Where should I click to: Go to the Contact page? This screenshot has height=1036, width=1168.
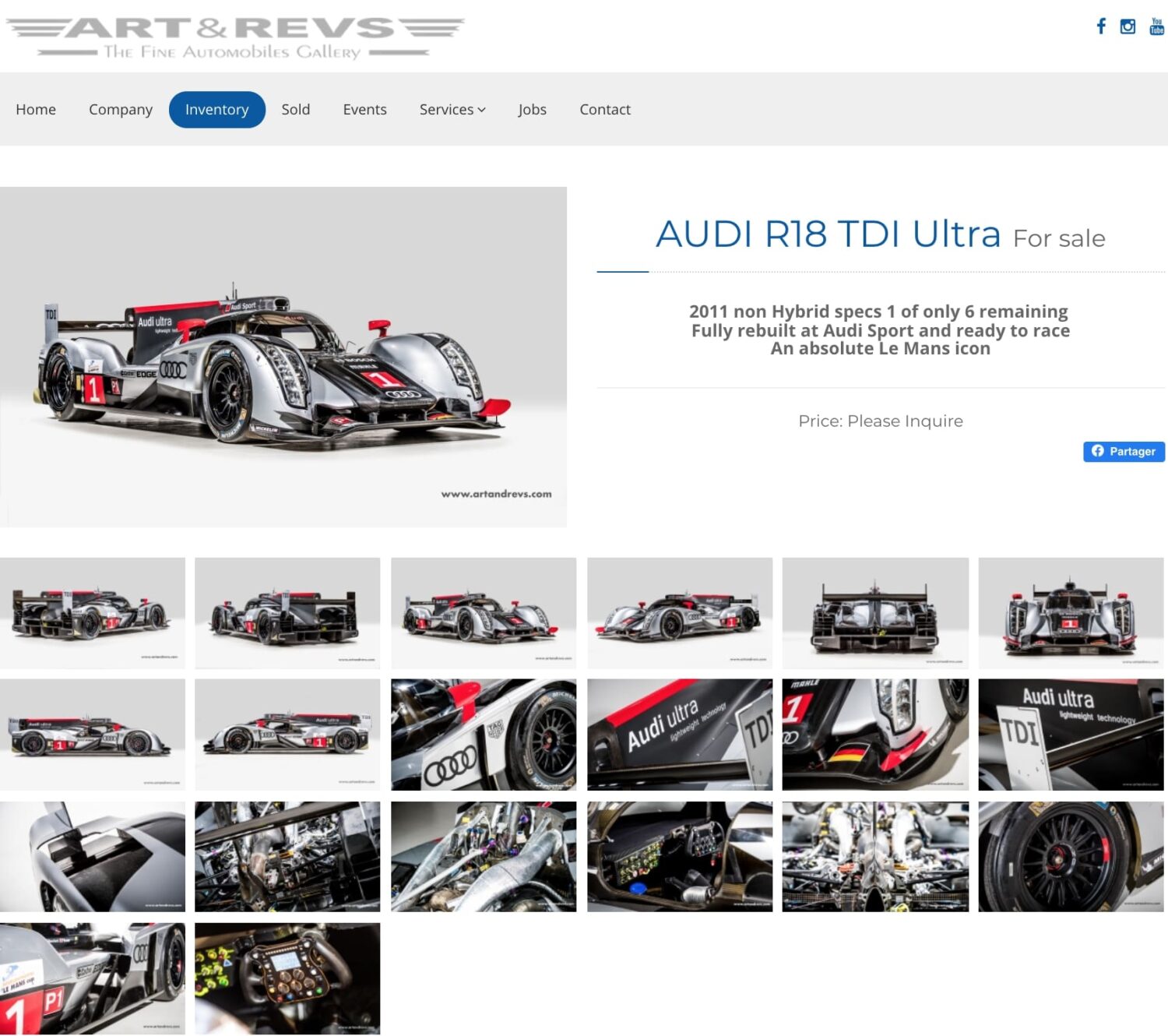605,109
